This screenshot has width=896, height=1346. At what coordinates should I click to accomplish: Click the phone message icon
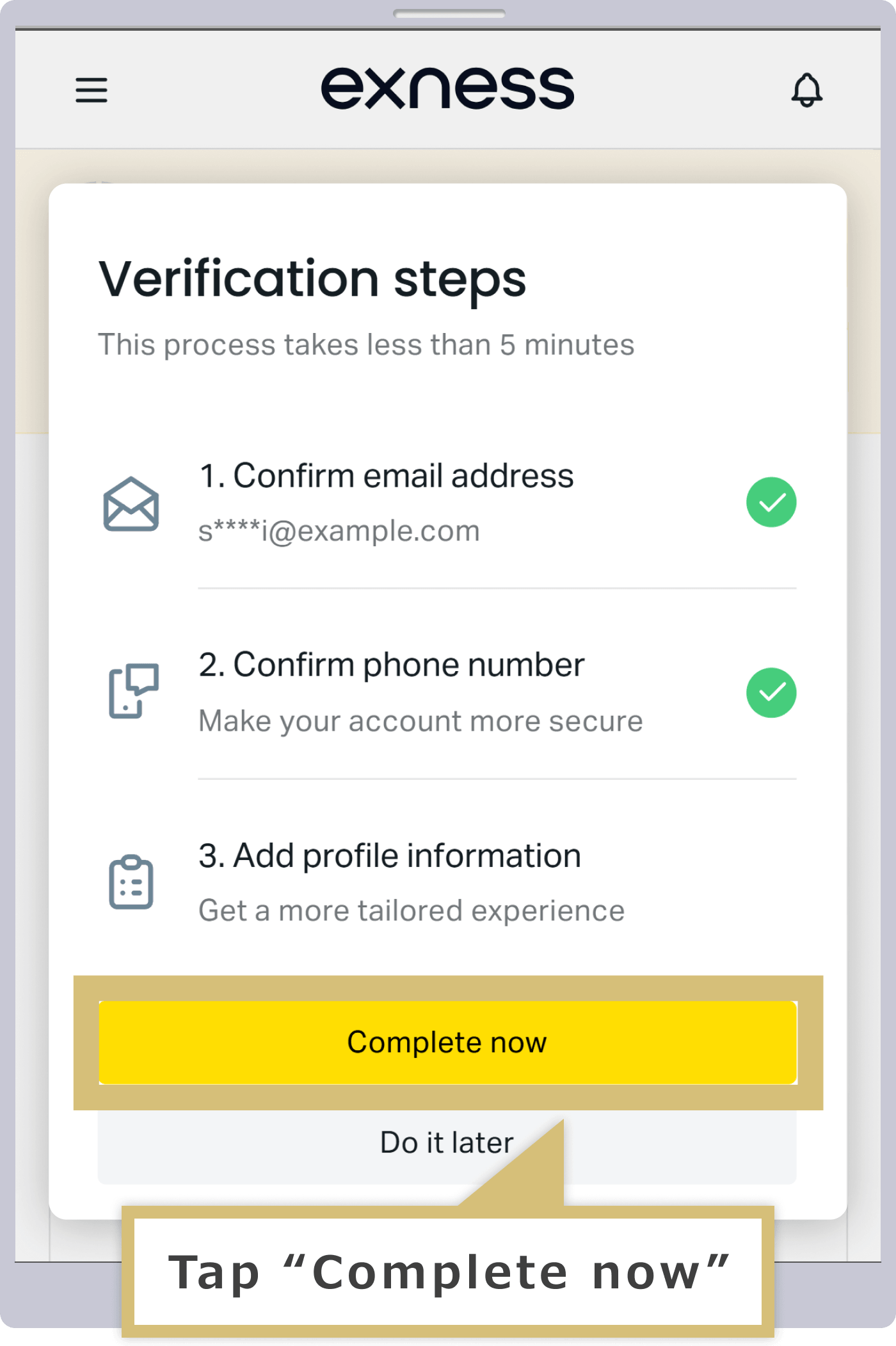(134, 691)
